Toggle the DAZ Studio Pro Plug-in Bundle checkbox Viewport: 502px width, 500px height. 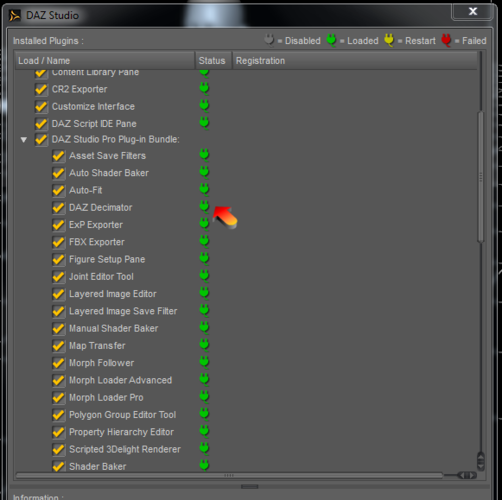pos(41,139)
